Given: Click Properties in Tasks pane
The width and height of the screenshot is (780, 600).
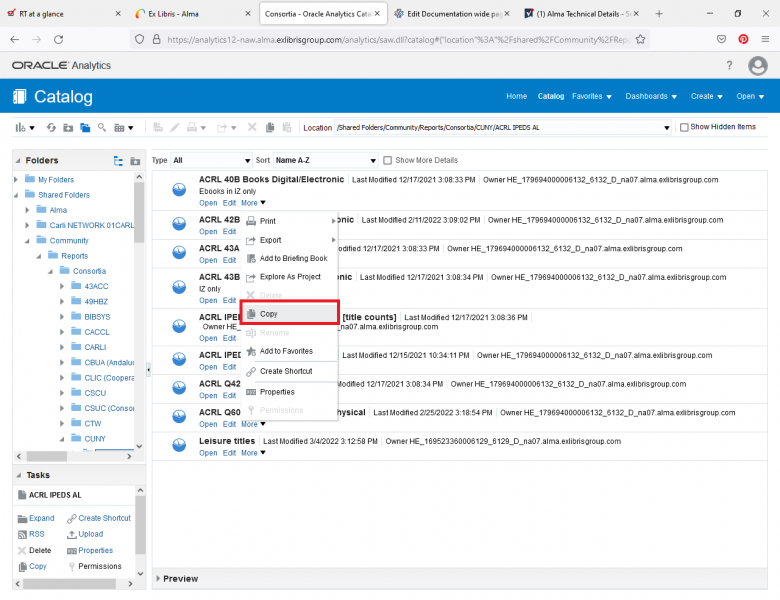Looking at the screenshot, I should click(x=90, y=550).
